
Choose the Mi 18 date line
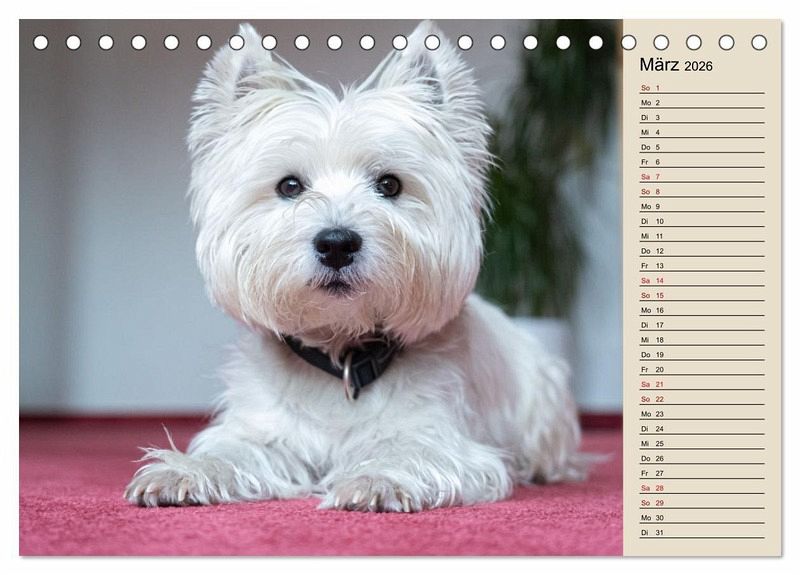[701, 340]
